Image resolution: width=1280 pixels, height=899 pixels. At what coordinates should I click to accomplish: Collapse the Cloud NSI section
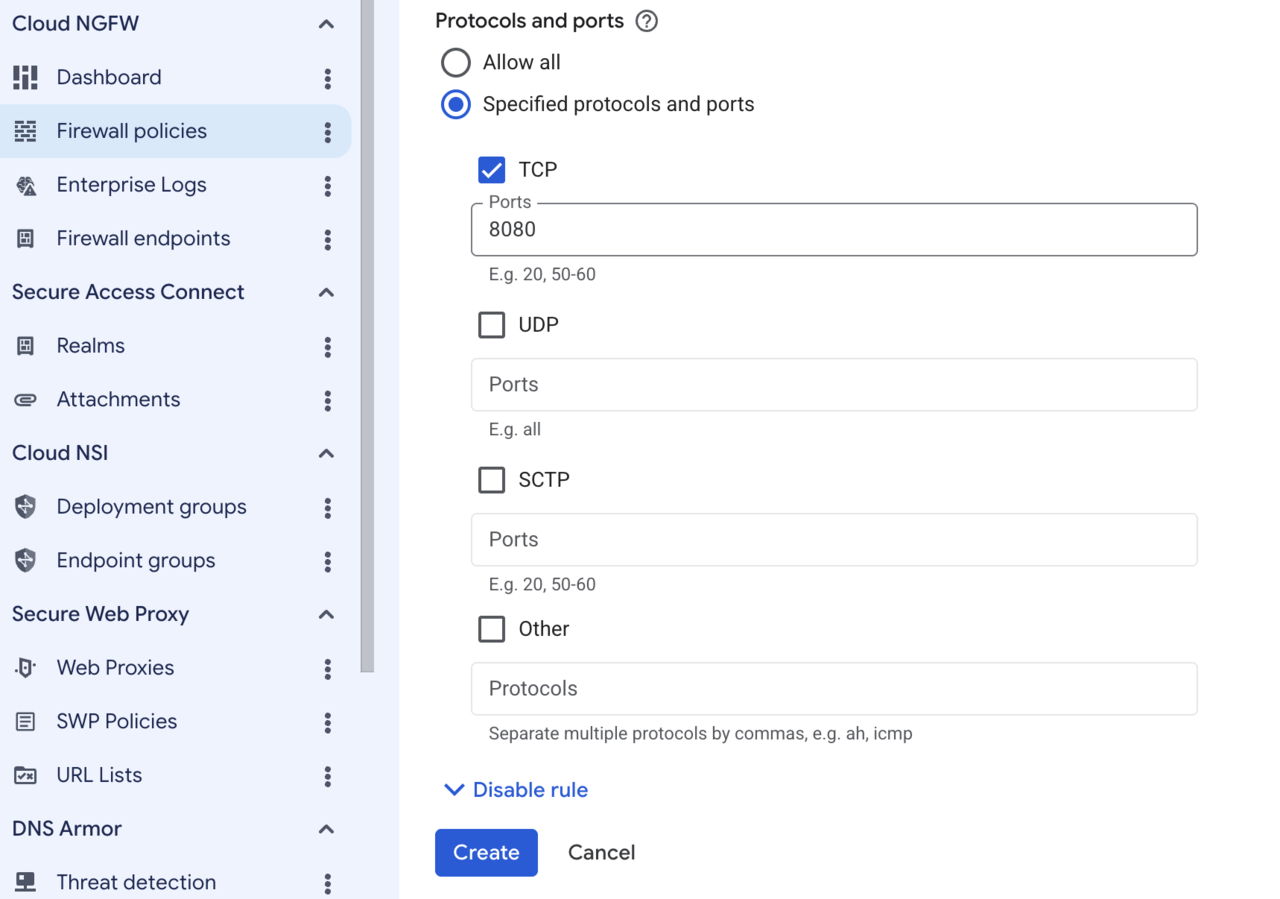point(326,453)
